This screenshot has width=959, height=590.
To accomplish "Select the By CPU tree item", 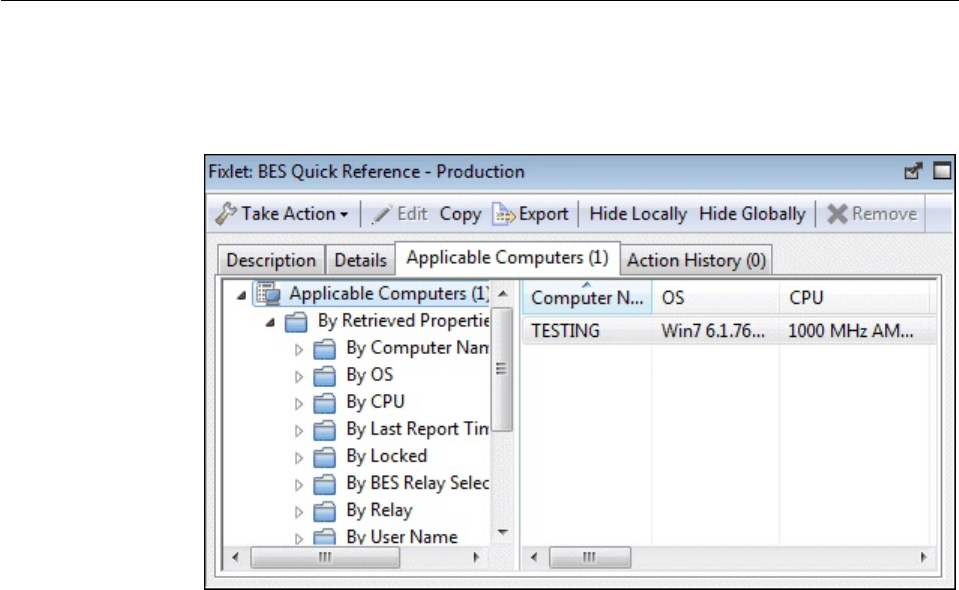I will 375,402.
